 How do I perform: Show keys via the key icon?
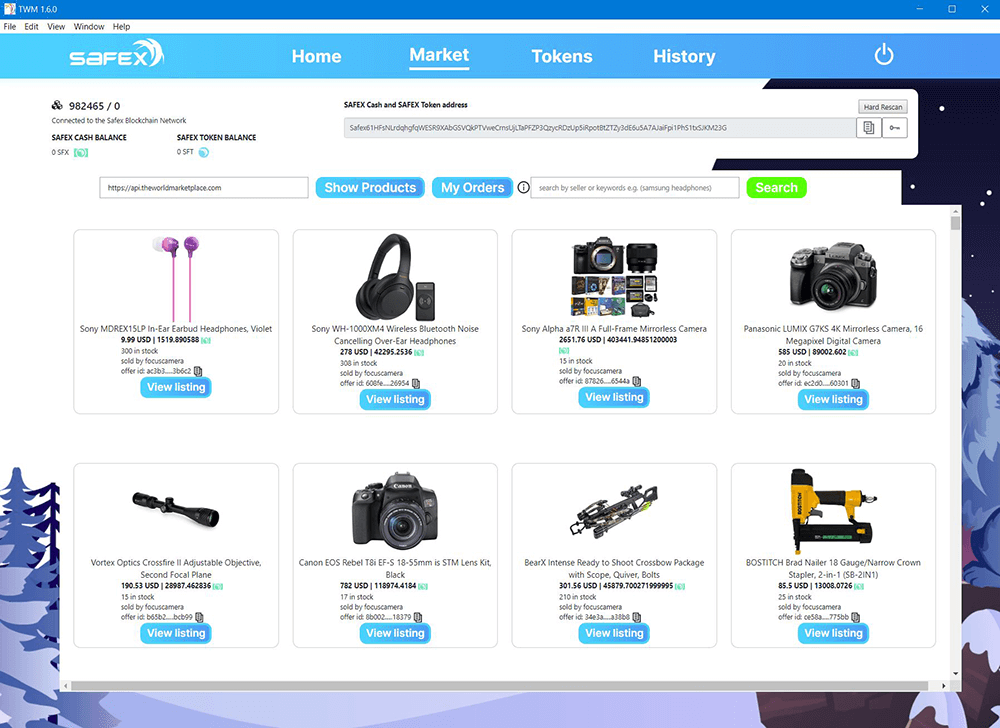pyautogui.click(x=895, y=127)
